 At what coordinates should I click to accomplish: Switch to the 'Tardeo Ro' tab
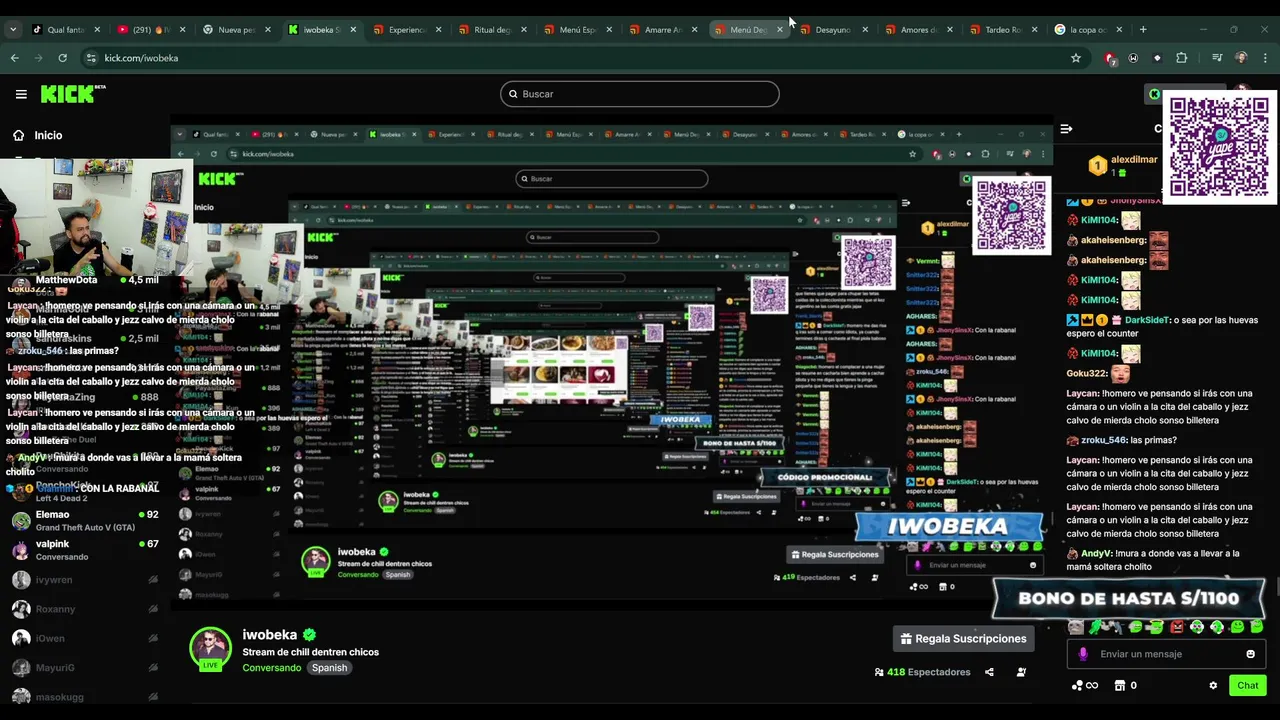click(1001, 30)
